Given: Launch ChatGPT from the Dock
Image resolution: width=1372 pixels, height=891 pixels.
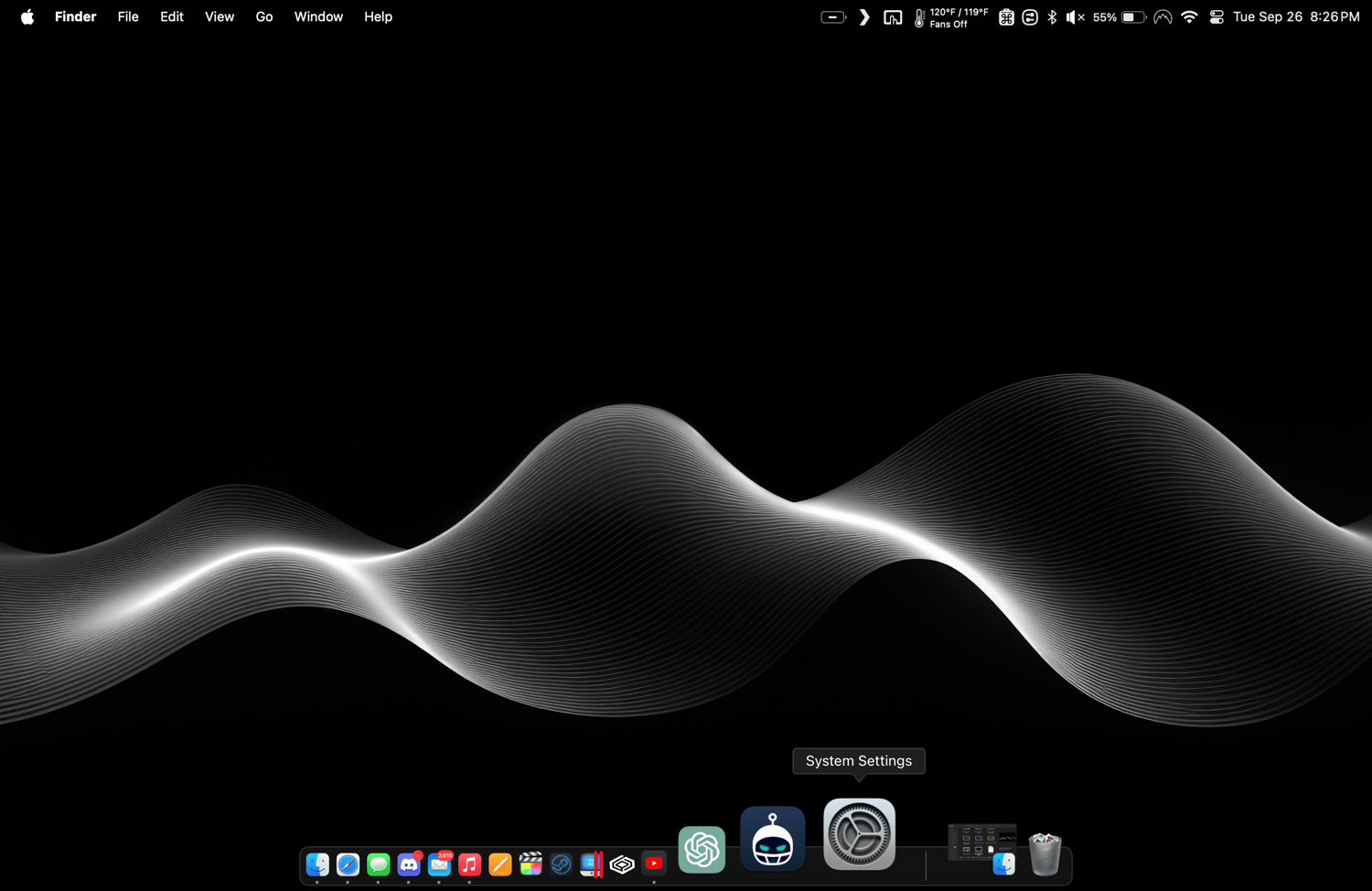Looking at the screenshot, I should tap(702, 849).
